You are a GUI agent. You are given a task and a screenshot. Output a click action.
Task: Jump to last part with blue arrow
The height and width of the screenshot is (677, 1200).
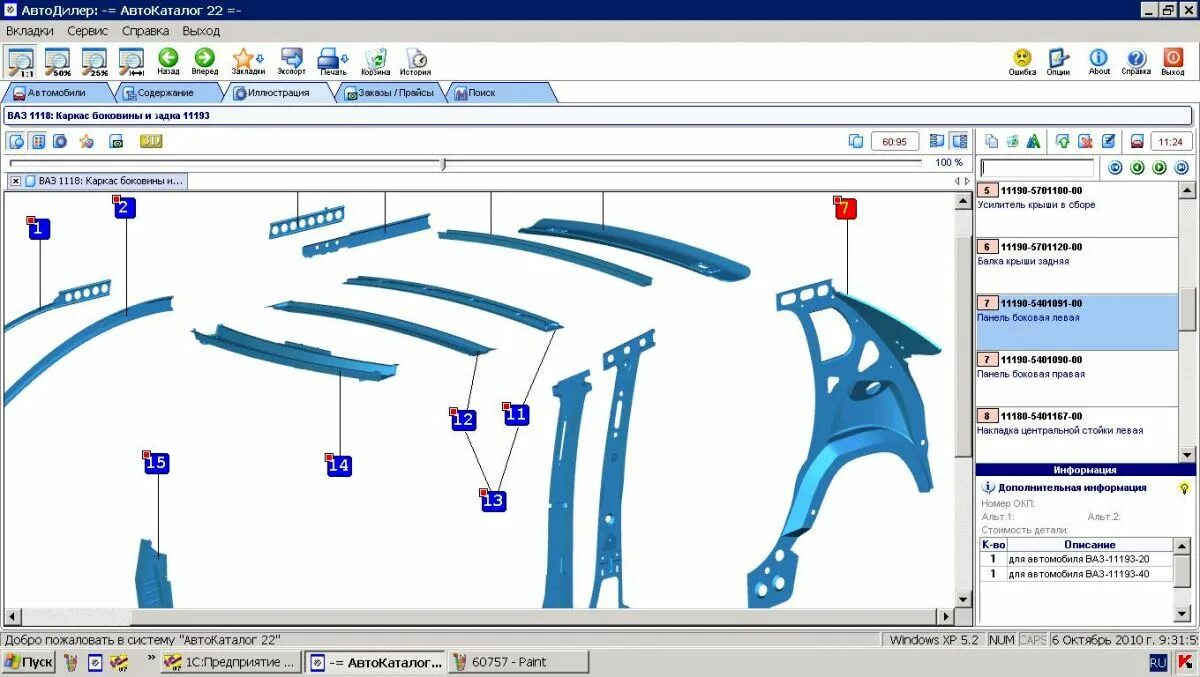[x=1181, y=168]
